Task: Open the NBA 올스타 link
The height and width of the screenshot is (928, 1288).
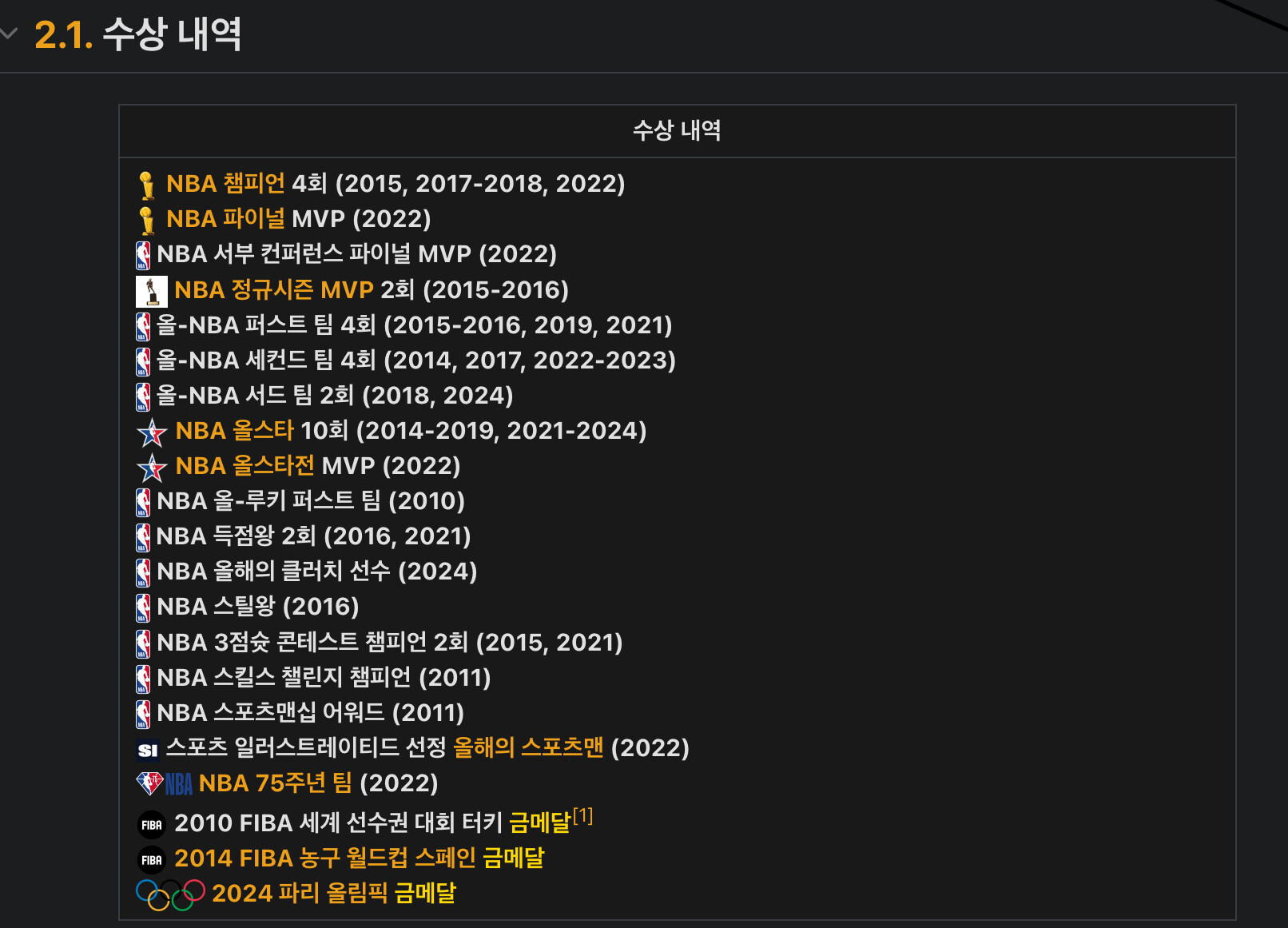Action: pyautogui.click(x=234, y=431)
